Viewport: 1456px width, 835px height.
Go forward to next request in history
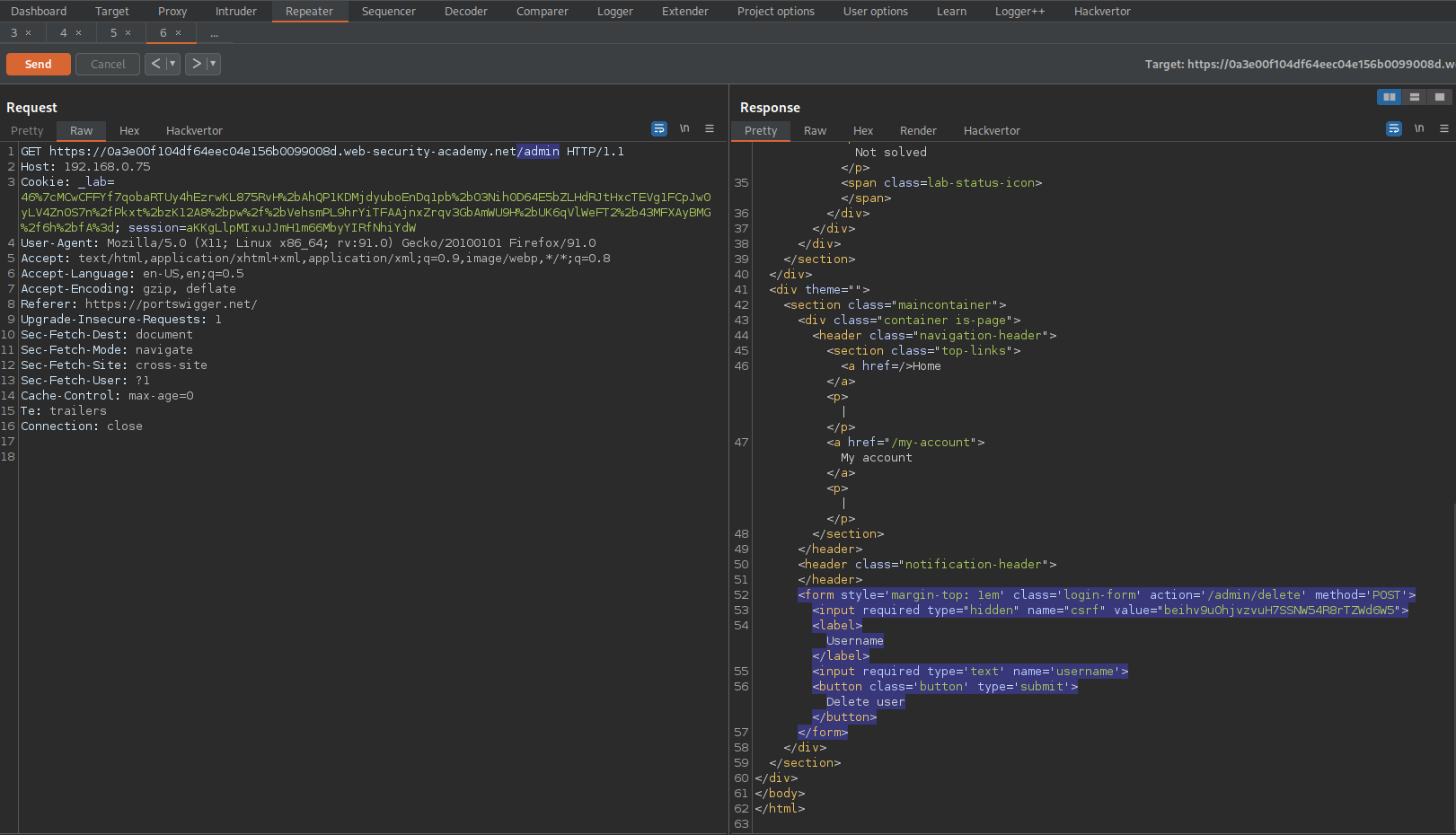(x=196, y=64)
